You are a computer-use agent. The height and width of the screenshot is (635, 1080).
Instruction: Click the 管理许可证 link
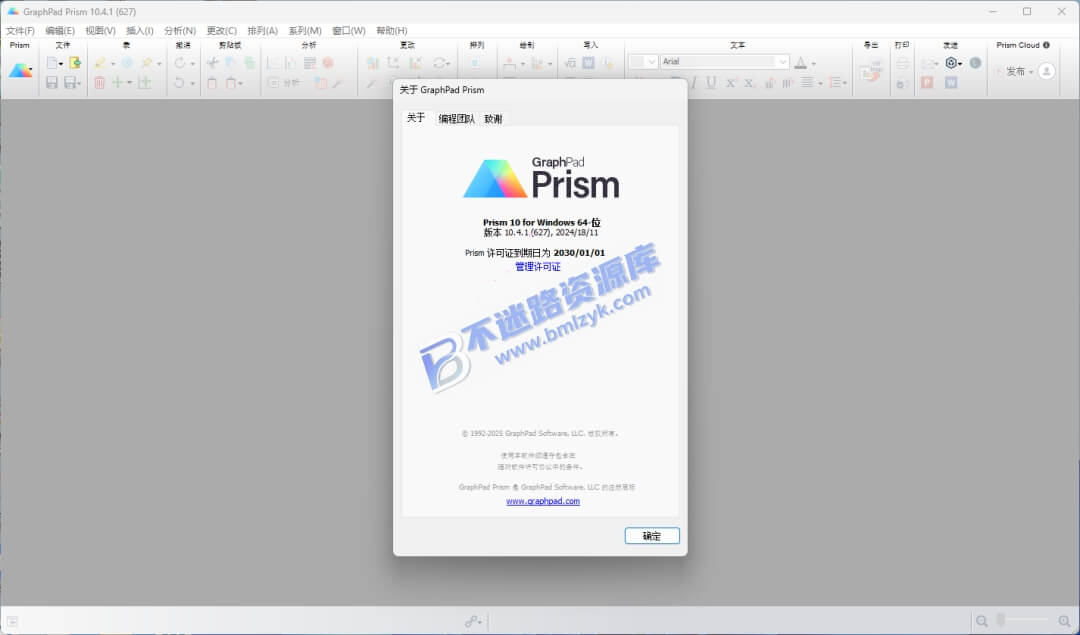(x=538, y=267)
